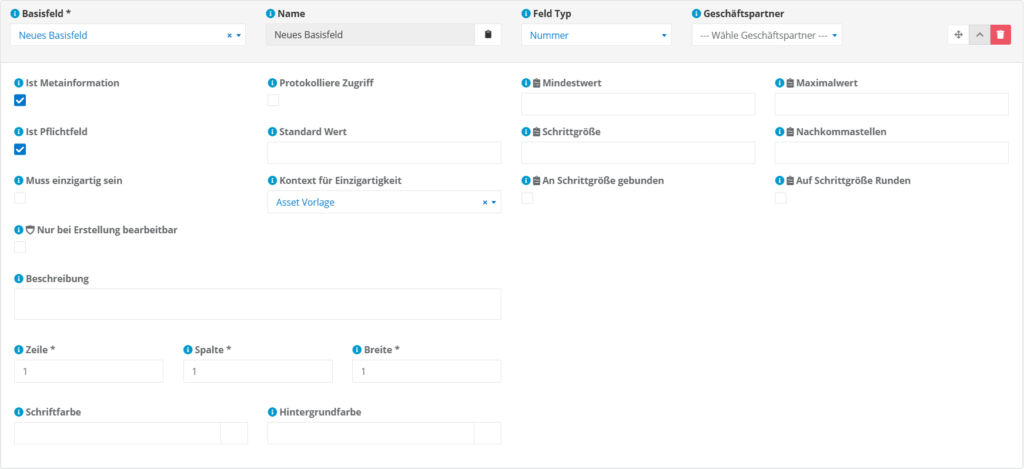Enable the Muss einzigartig sein checkbox
The height and width of the screenshot is (469, 1024).
[x=20, y=198]
